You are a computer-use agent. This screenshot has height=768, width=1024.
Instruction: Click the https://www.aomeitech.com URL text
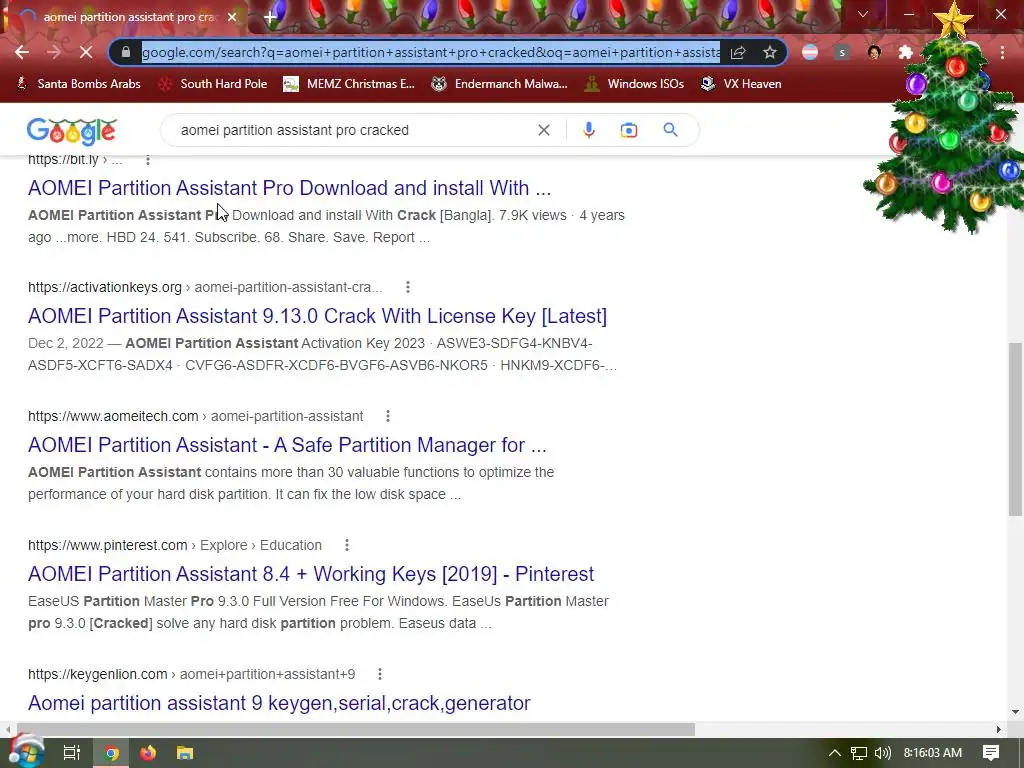(x=113, y=416)
